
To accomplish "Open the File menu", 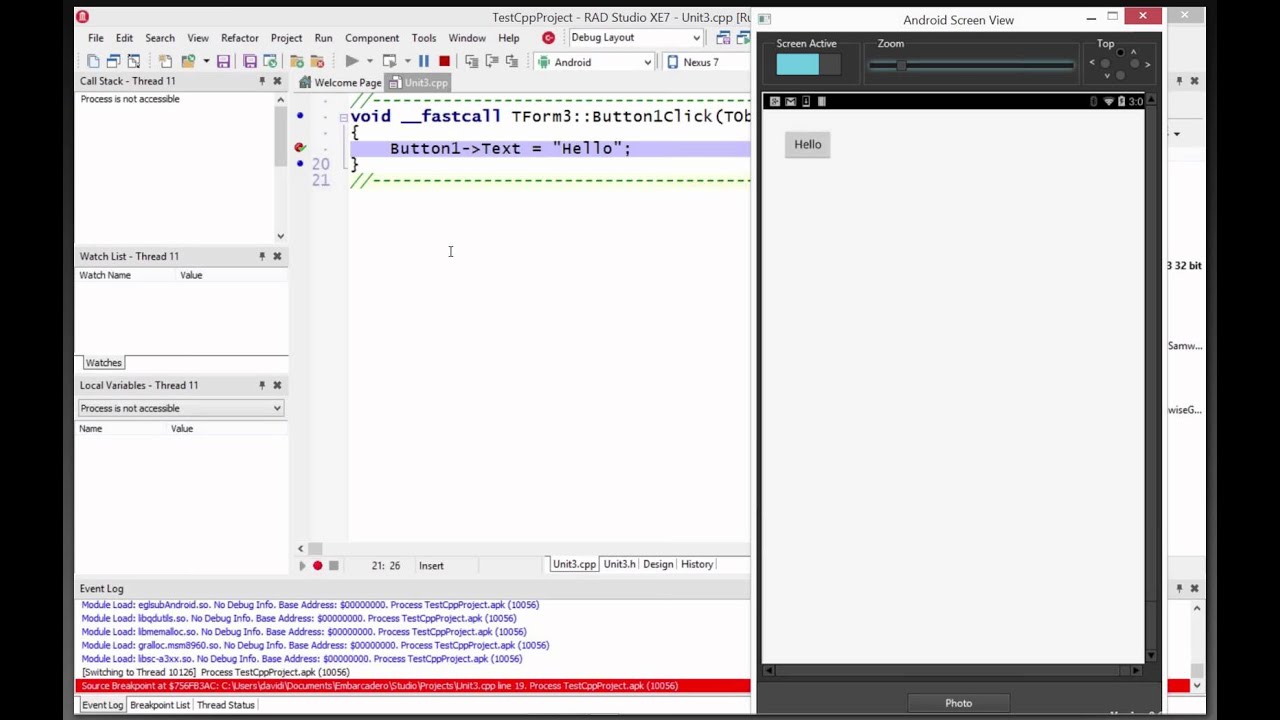I will coord(96,38).
